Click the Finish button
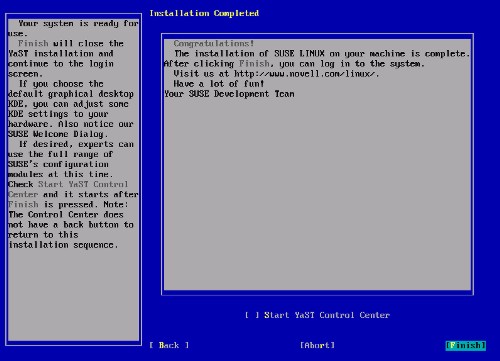This screenshot has width=500, height=361. (465, 345)
